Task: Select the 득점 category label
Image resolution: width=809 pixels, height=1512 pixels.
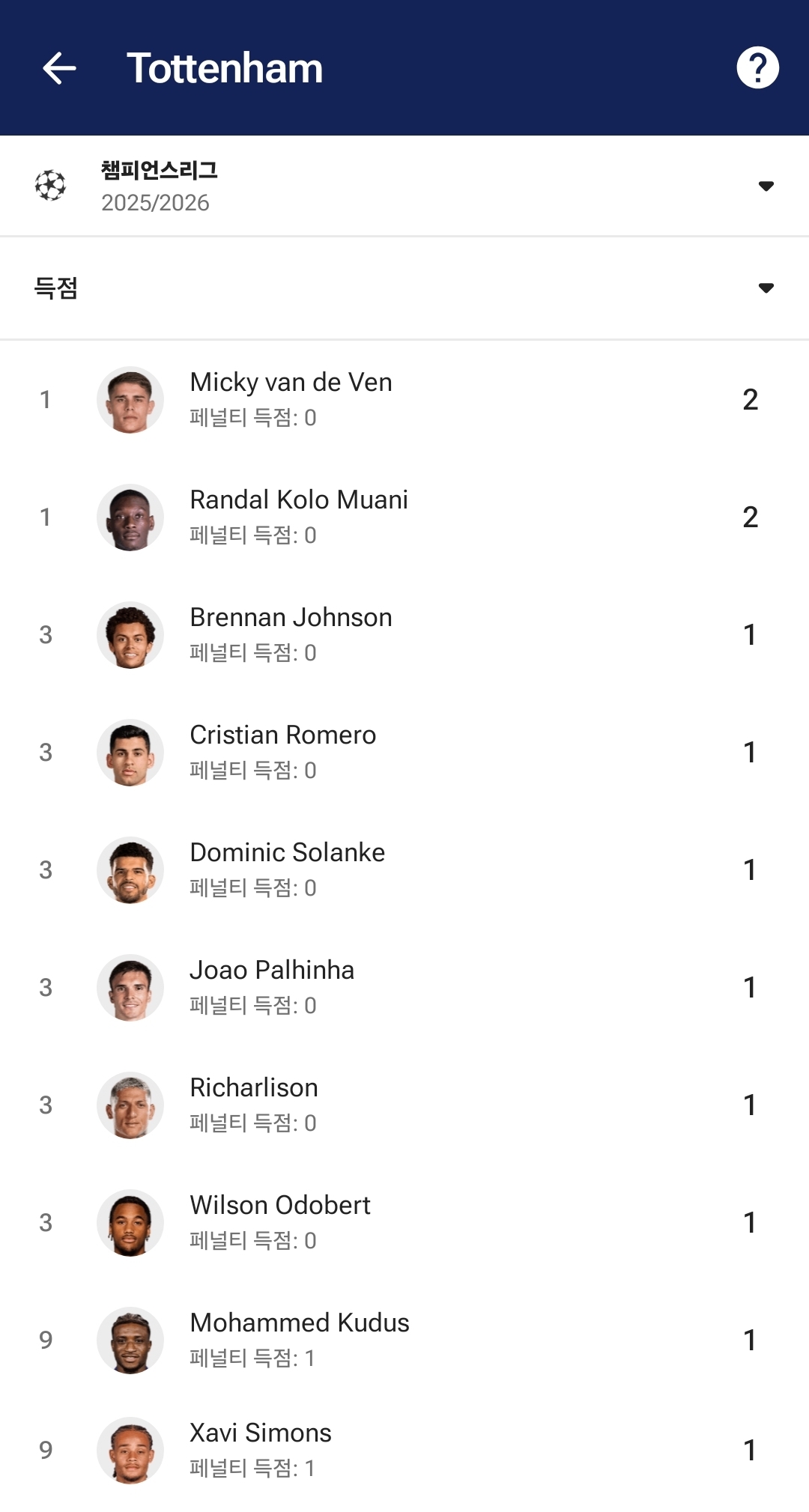Action: [56, 288]
